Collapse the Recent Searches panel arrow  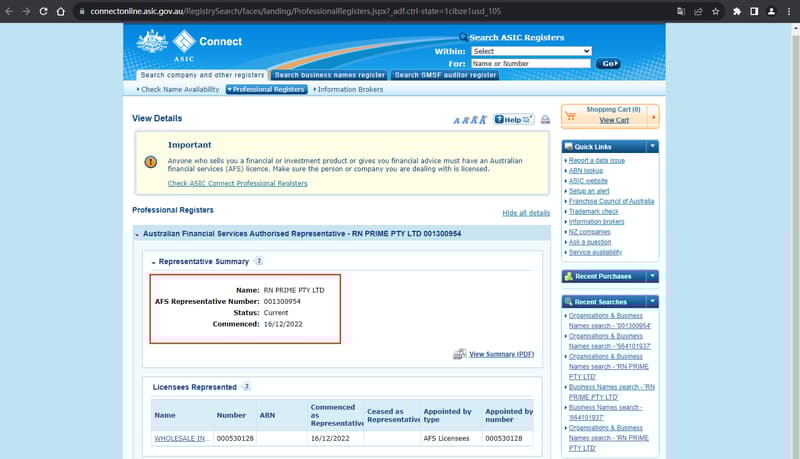652,302
